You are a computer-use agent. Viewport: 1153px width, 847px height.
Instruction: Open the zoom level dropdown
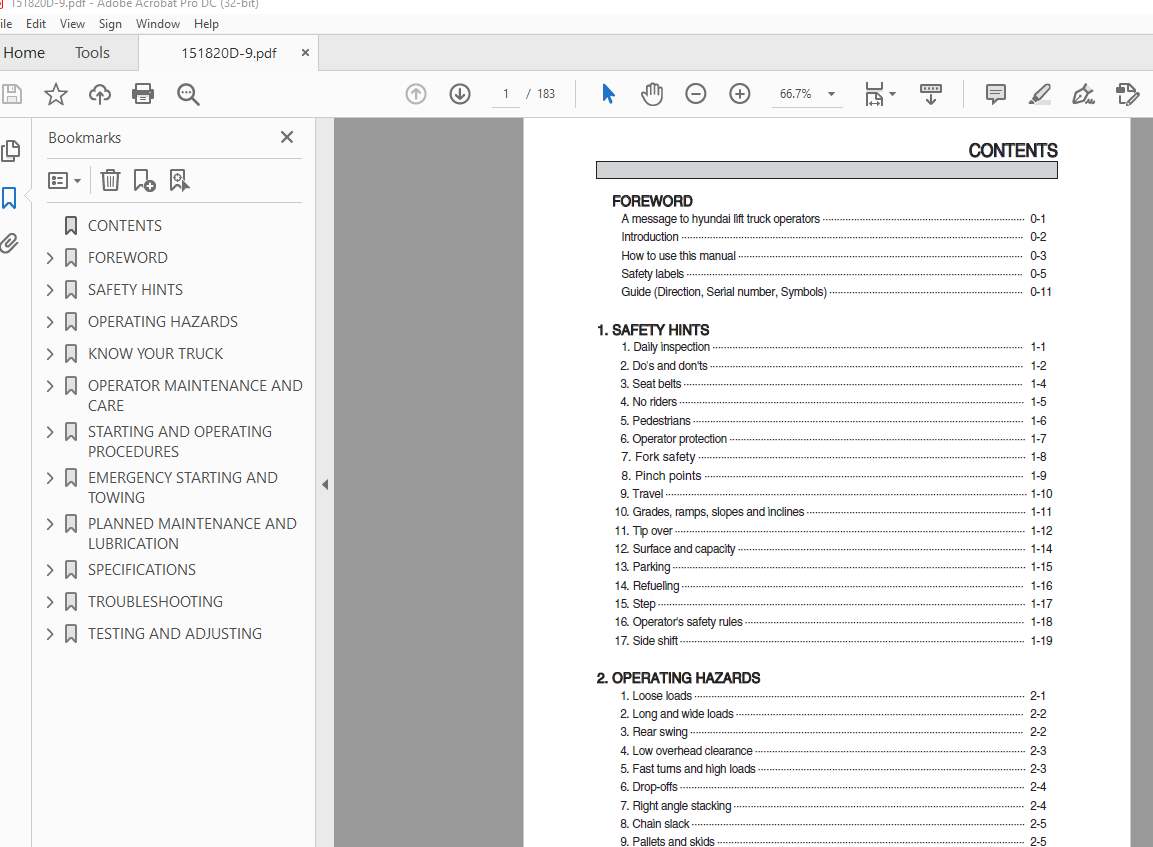pos(832,94)
